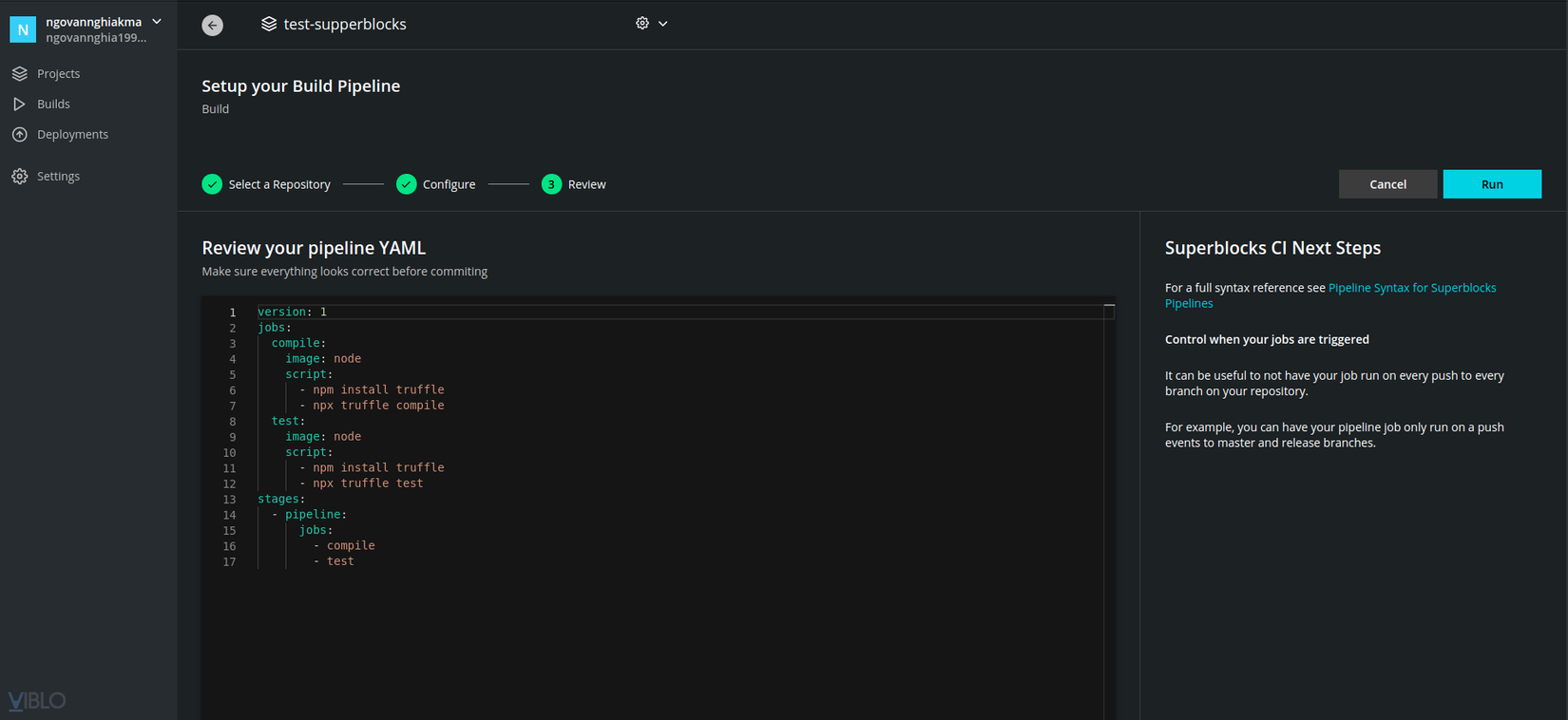Click the Builds play icon

(19, 104)
